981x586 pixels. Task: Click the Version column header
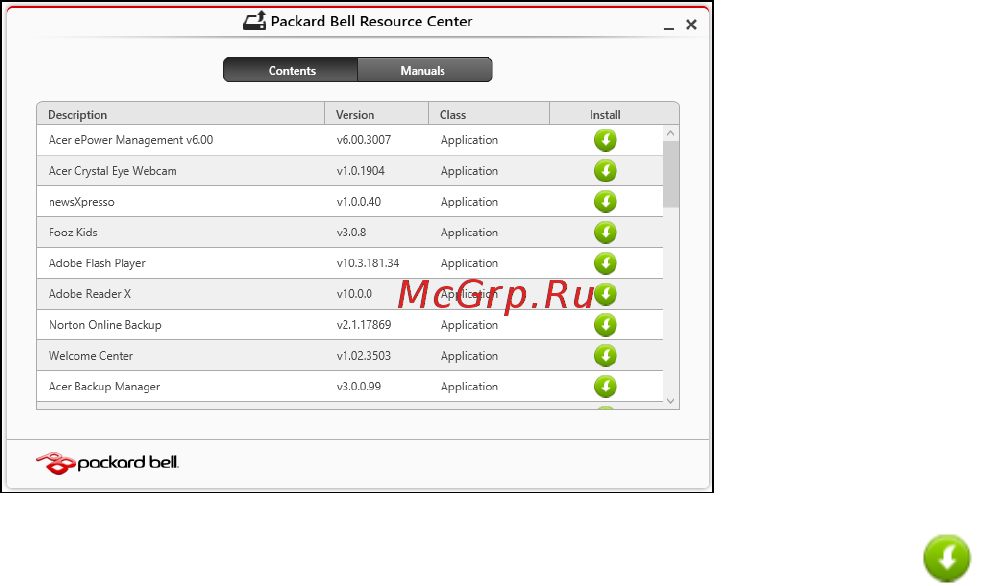pyautogui.click(x=377, y=114)
